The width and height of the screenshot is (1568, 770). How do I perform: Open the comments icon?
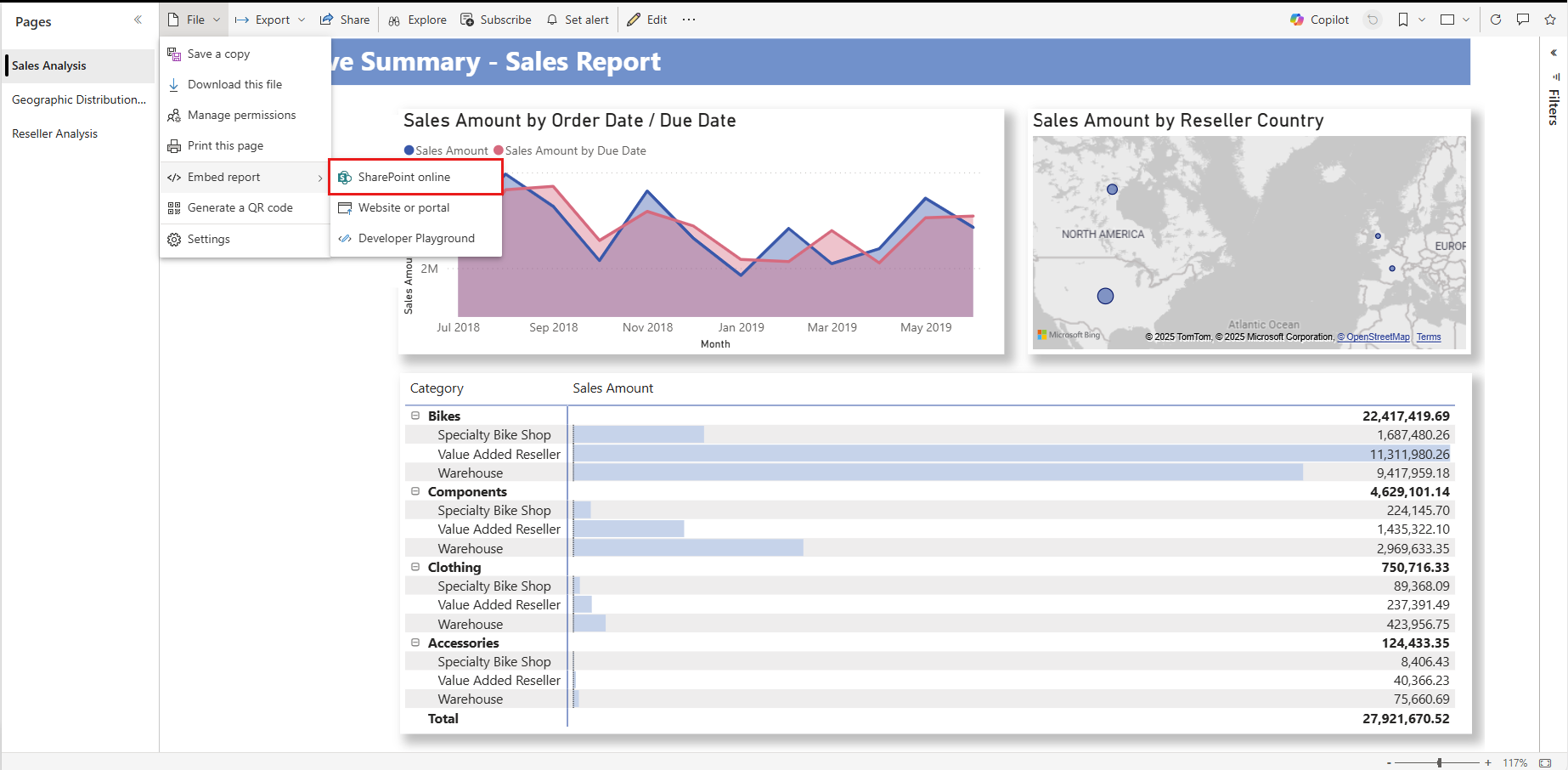pyautogui.click(x=1523, y=19)
